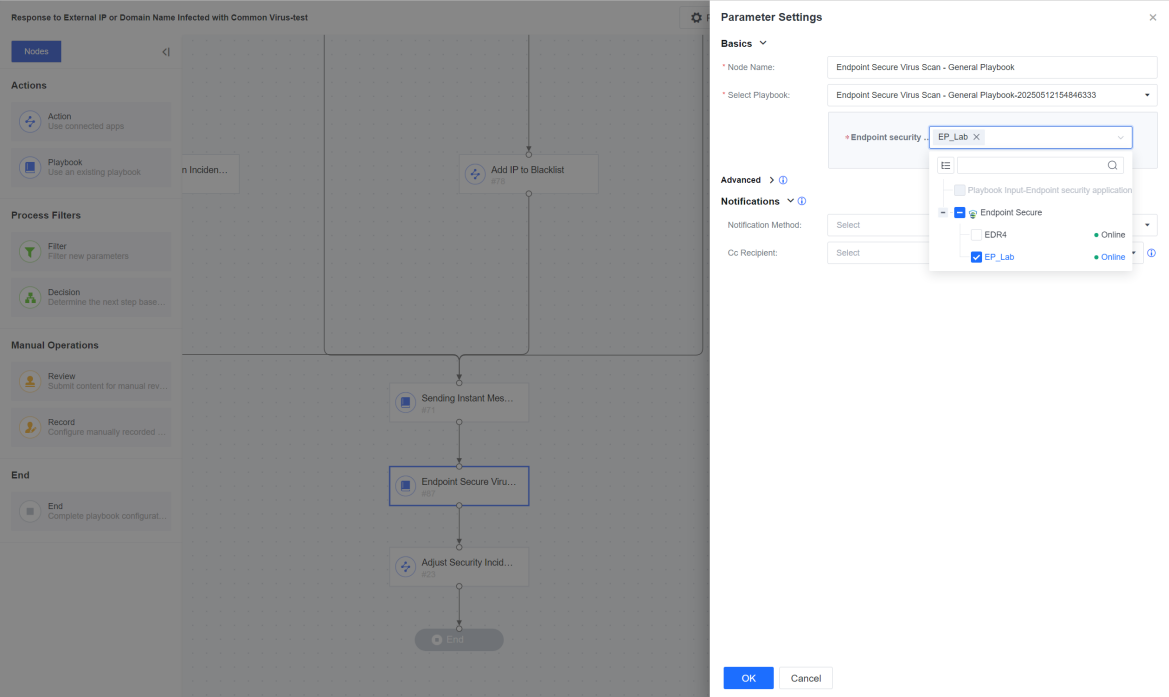Click the Endpoint Secure tree label

1011,212
